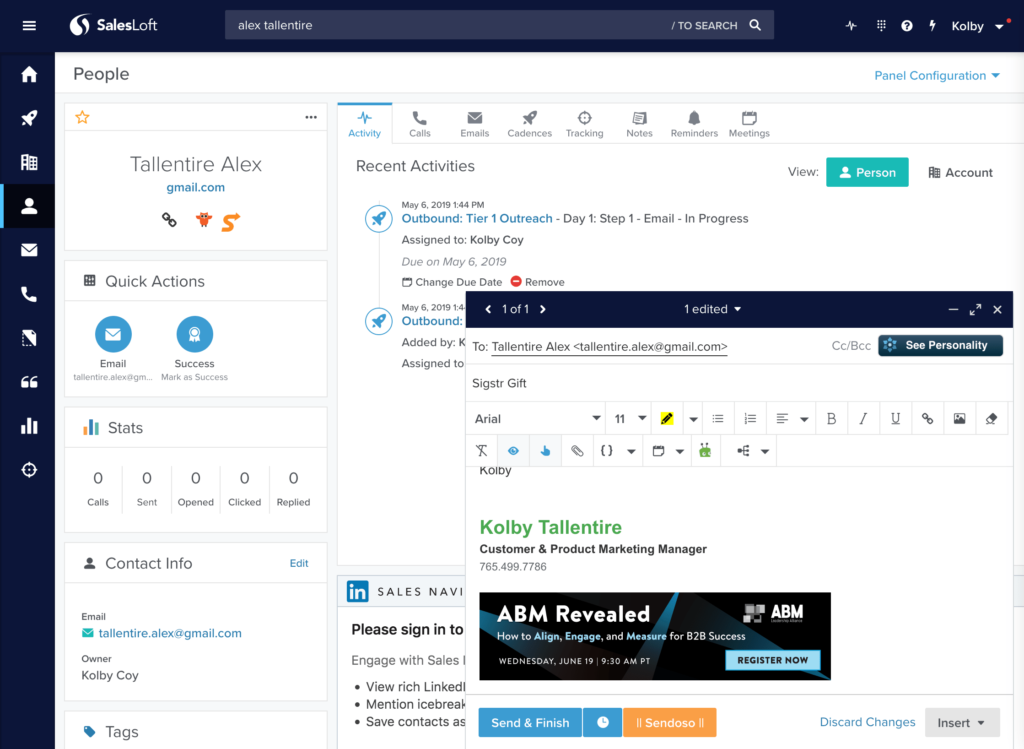1024x749 pixels.
Task: Click the eraser icon in editor toolbar
Action: [x=991, y=419]
